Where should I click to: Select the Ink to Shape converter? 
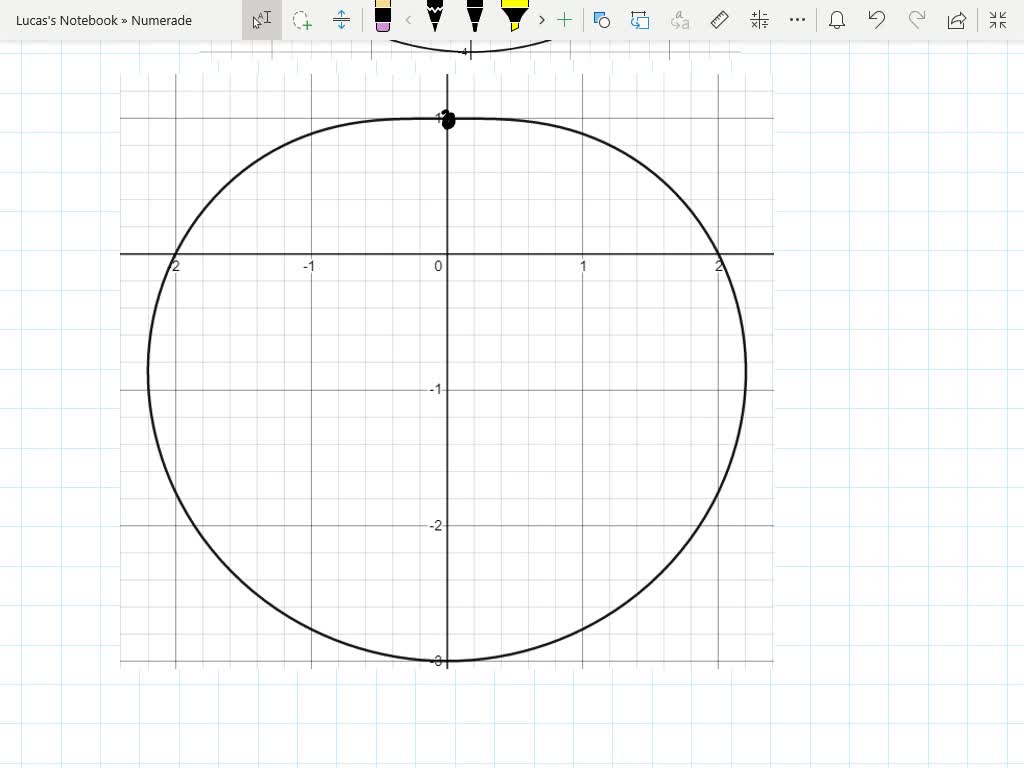601,20
